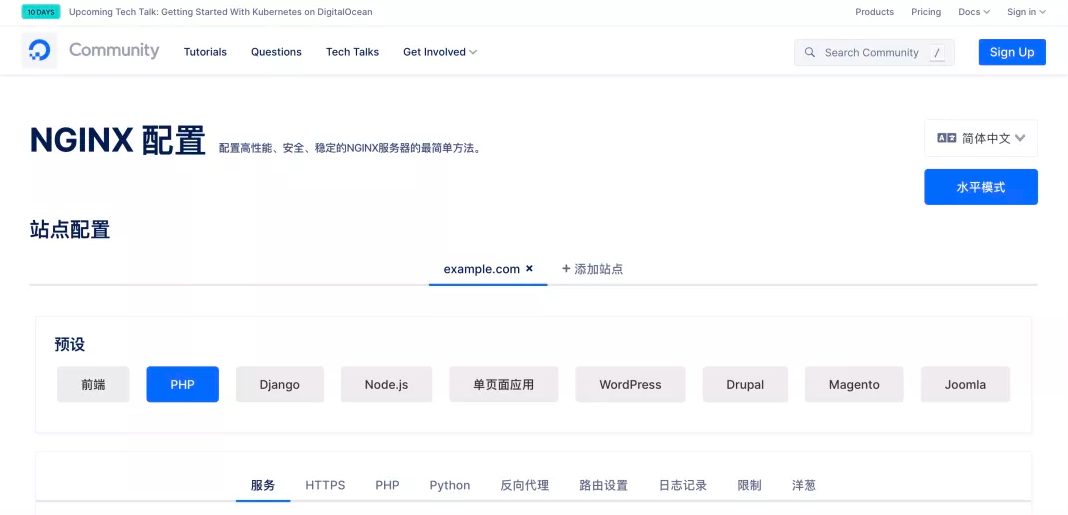Open the DigitalOcean logo home link
The width and height of the screenshot is (1068, 515).
(x=40, y=50)
